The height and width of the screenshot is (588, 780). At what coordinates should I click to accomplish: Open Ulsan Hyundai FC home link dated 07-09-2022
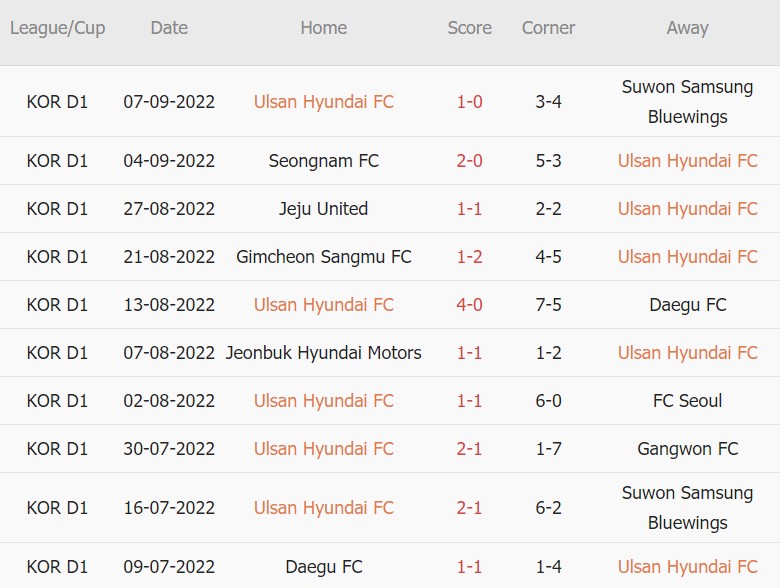coord(324,101)
